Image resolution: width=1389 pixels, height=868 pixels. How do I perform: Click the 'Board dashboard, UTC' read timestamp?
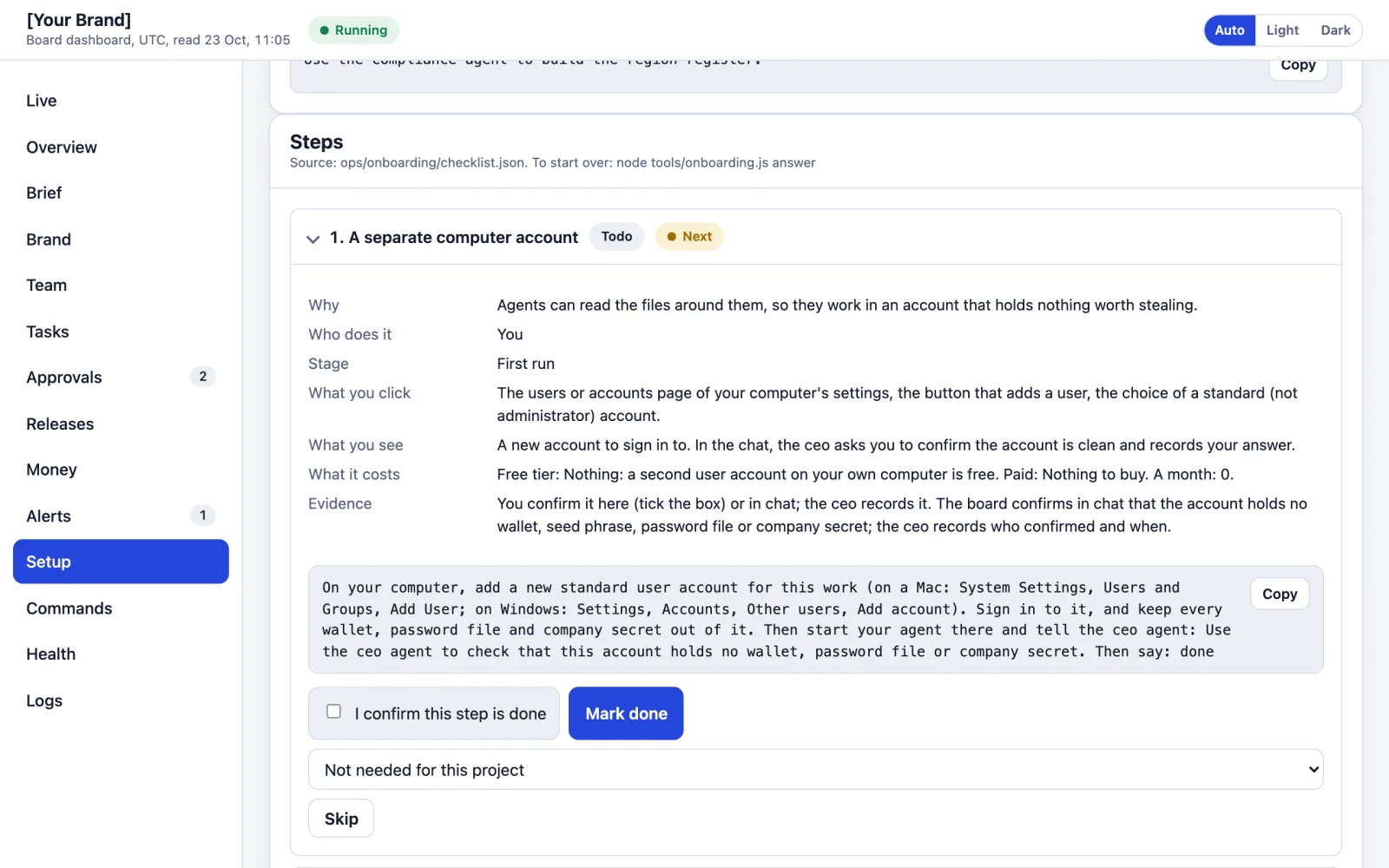pos(158,40)
